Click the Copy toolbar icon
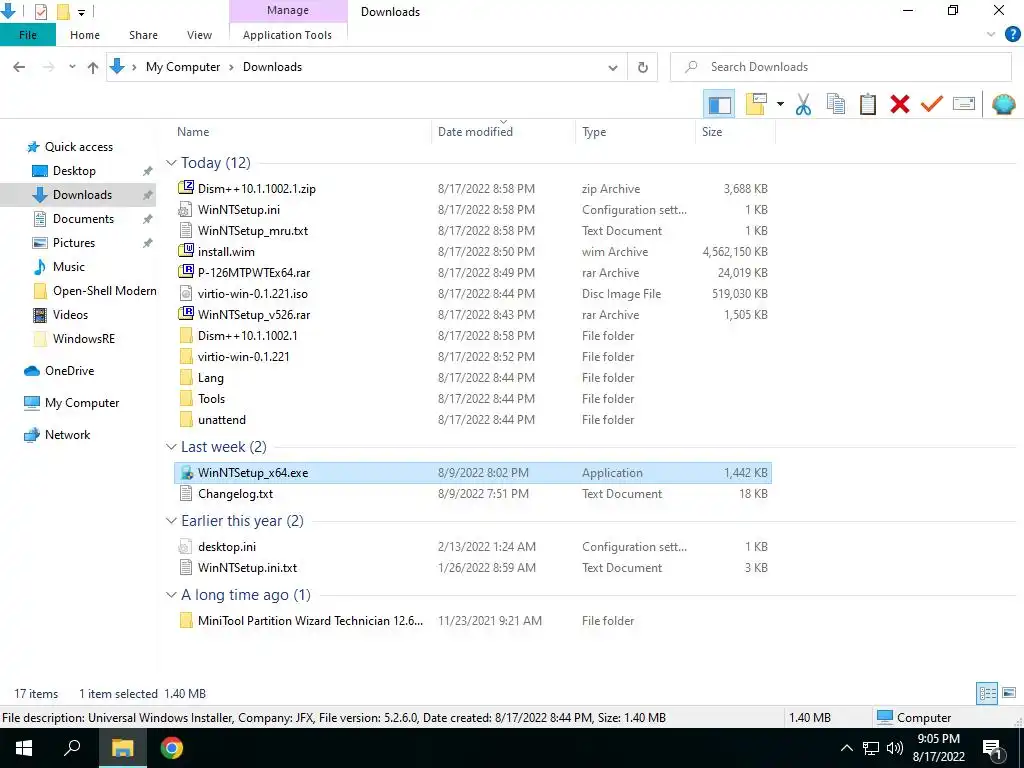Image resolution: width=1024 pixels, height=768 pixels. [835, 104]
